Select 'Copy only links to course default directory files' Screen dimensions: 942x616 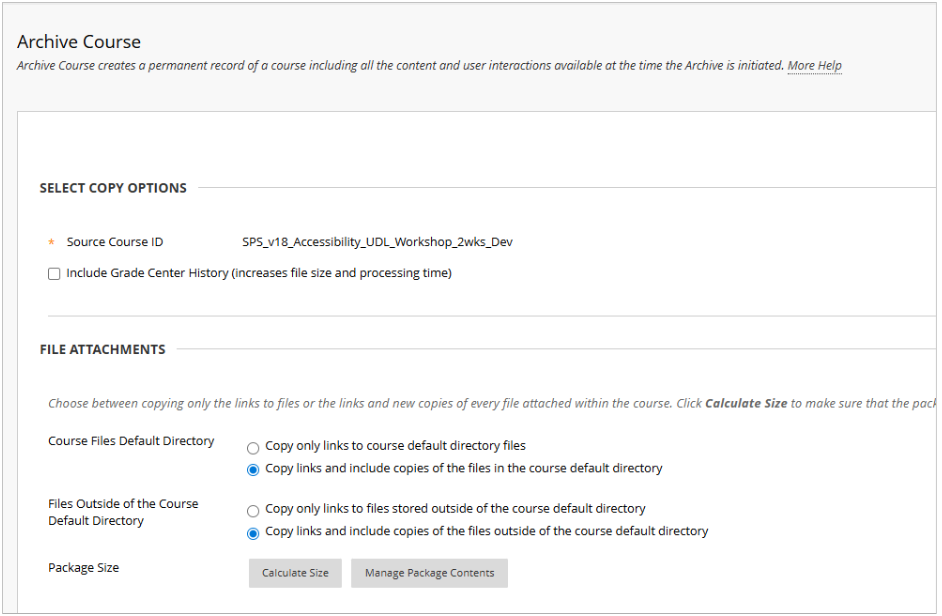click(253, 447)
